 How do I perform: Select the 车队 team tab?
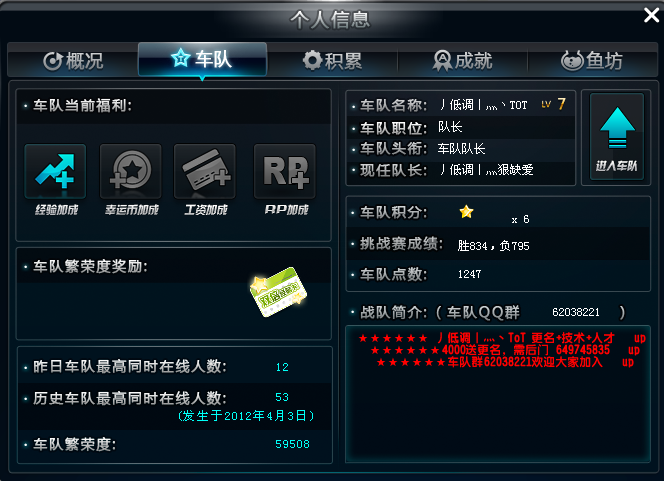tap(202, 59)
